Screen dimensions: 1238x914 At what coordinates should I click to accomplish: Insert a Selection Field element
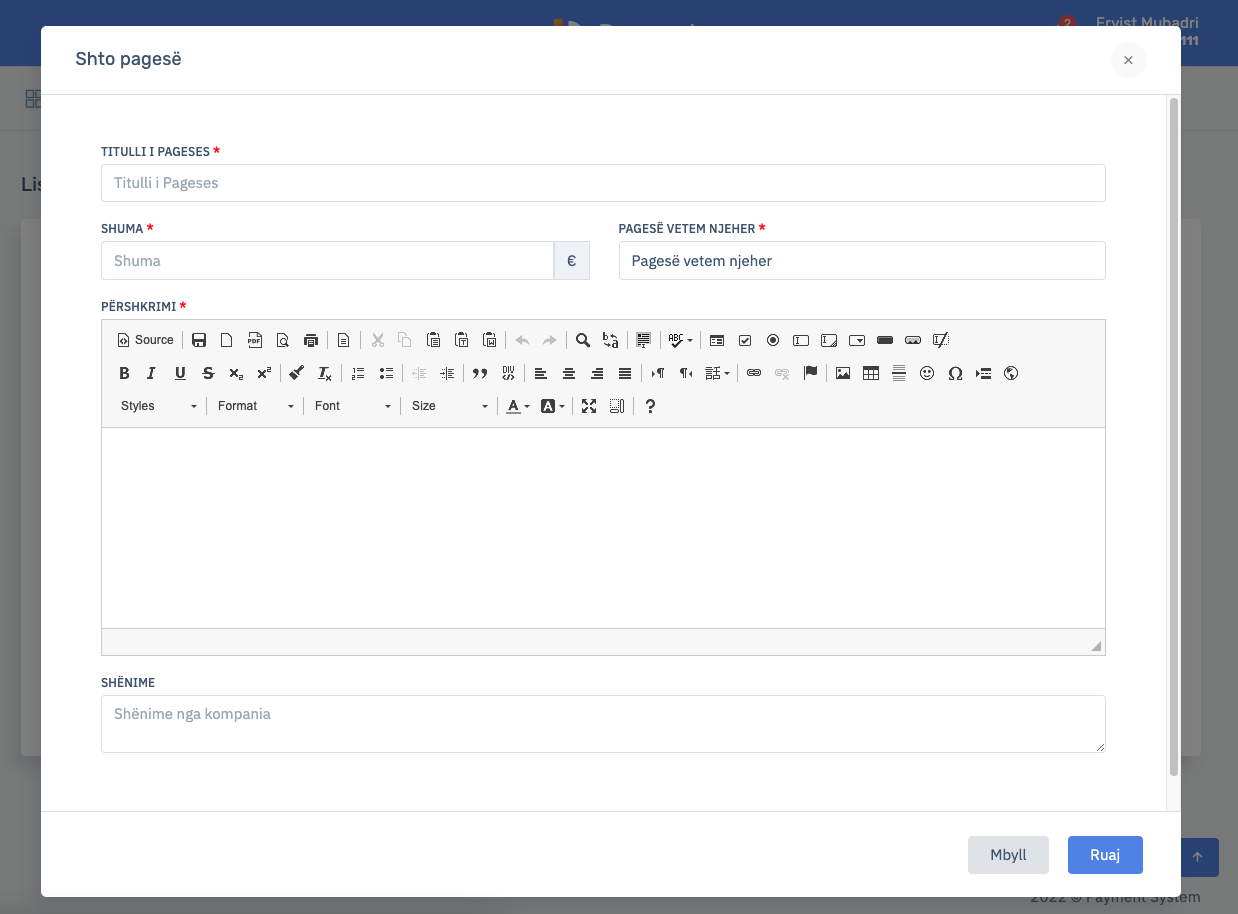[x=857, y=340]
